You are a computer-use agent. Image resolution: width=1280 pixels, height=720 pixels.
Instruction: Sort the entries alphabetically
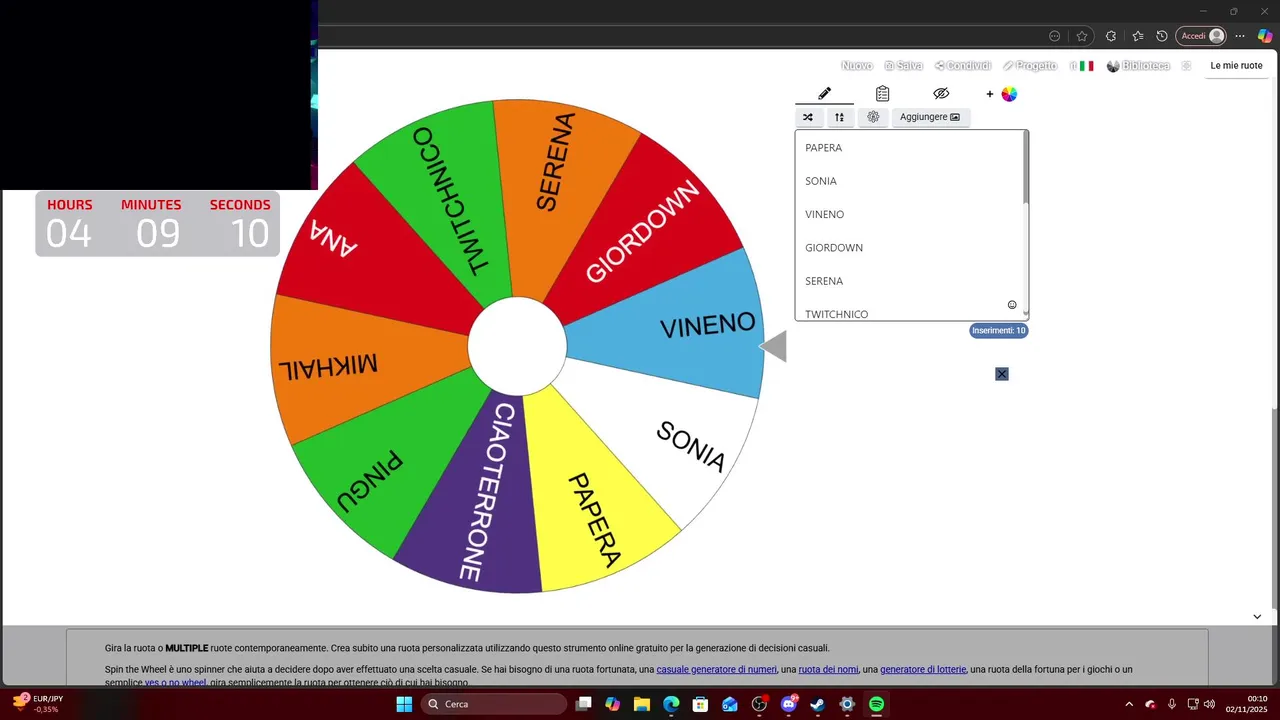[x=839, y=117]
